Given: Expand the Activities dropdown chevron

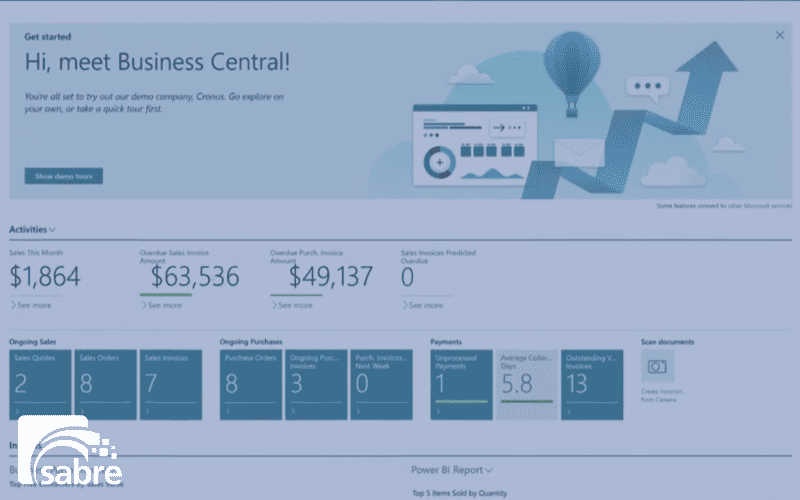Looking at the screenshot, I should [52, 230].
